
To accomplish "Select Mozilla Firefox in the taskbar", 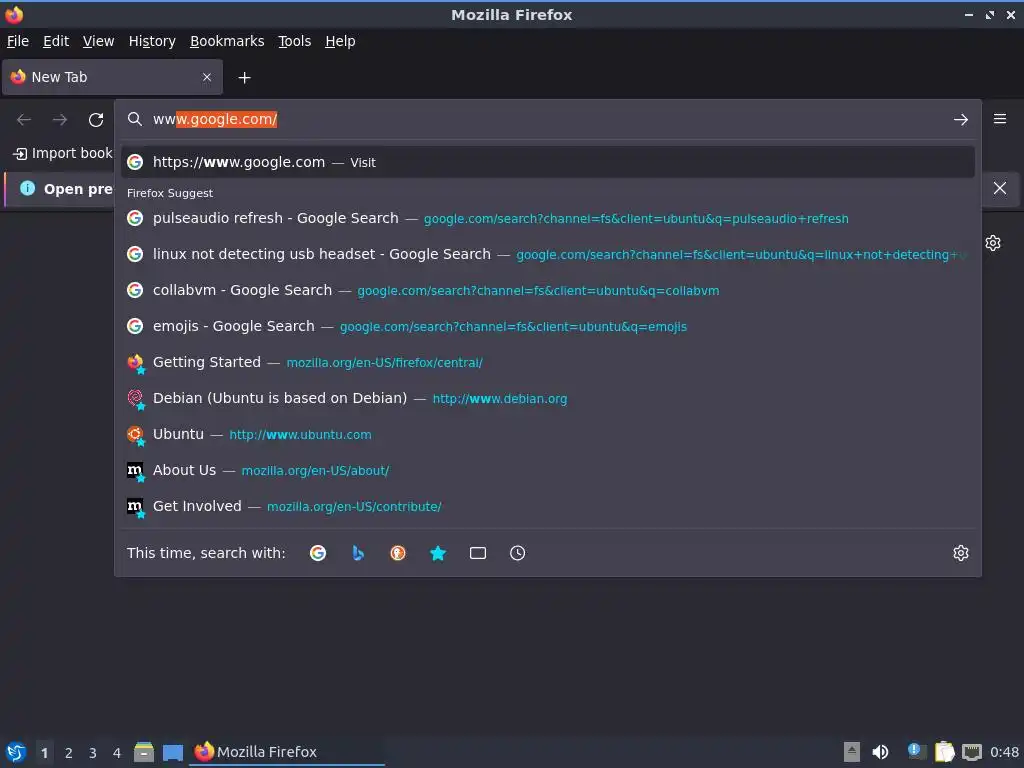I will 287,752.
